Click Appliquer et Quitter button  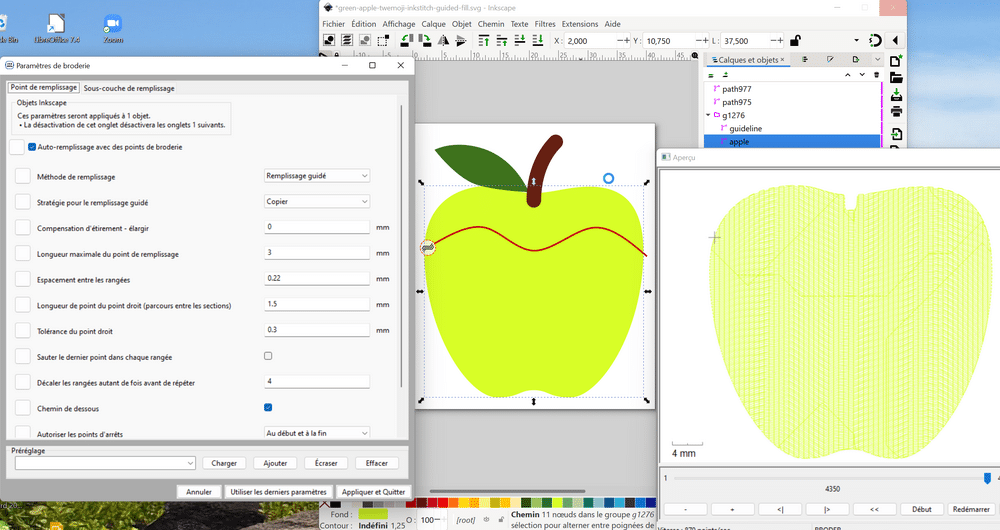373,492
